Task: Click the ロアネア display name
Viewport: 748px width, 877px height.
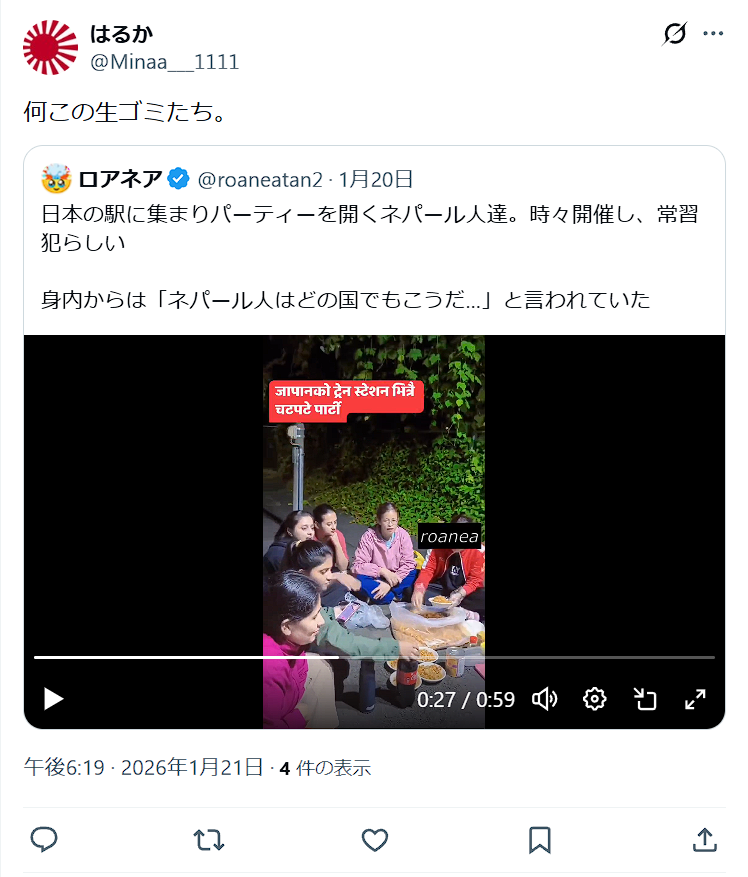Action: (x=120, y=180)
